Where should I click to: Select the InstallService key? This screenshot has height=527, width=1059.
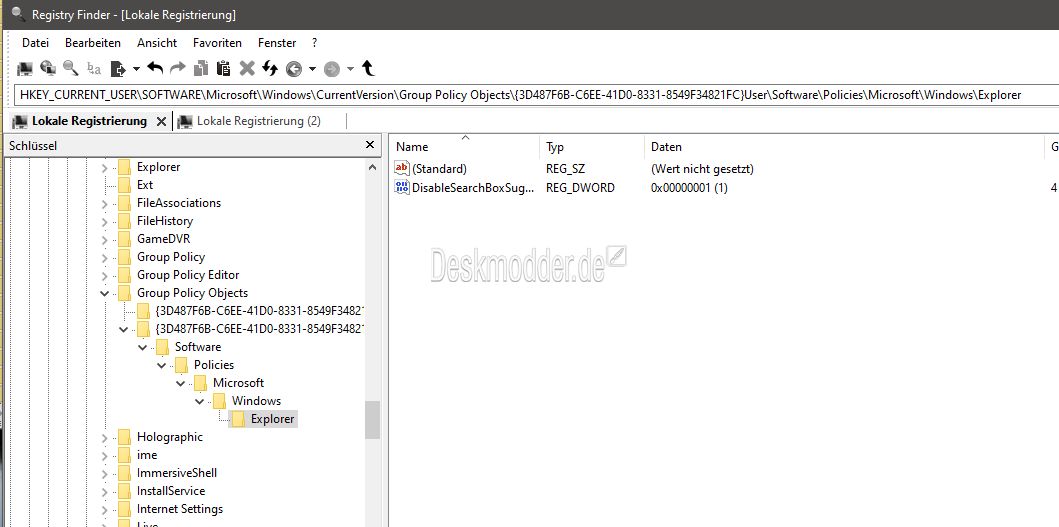[x=171, y=491]
